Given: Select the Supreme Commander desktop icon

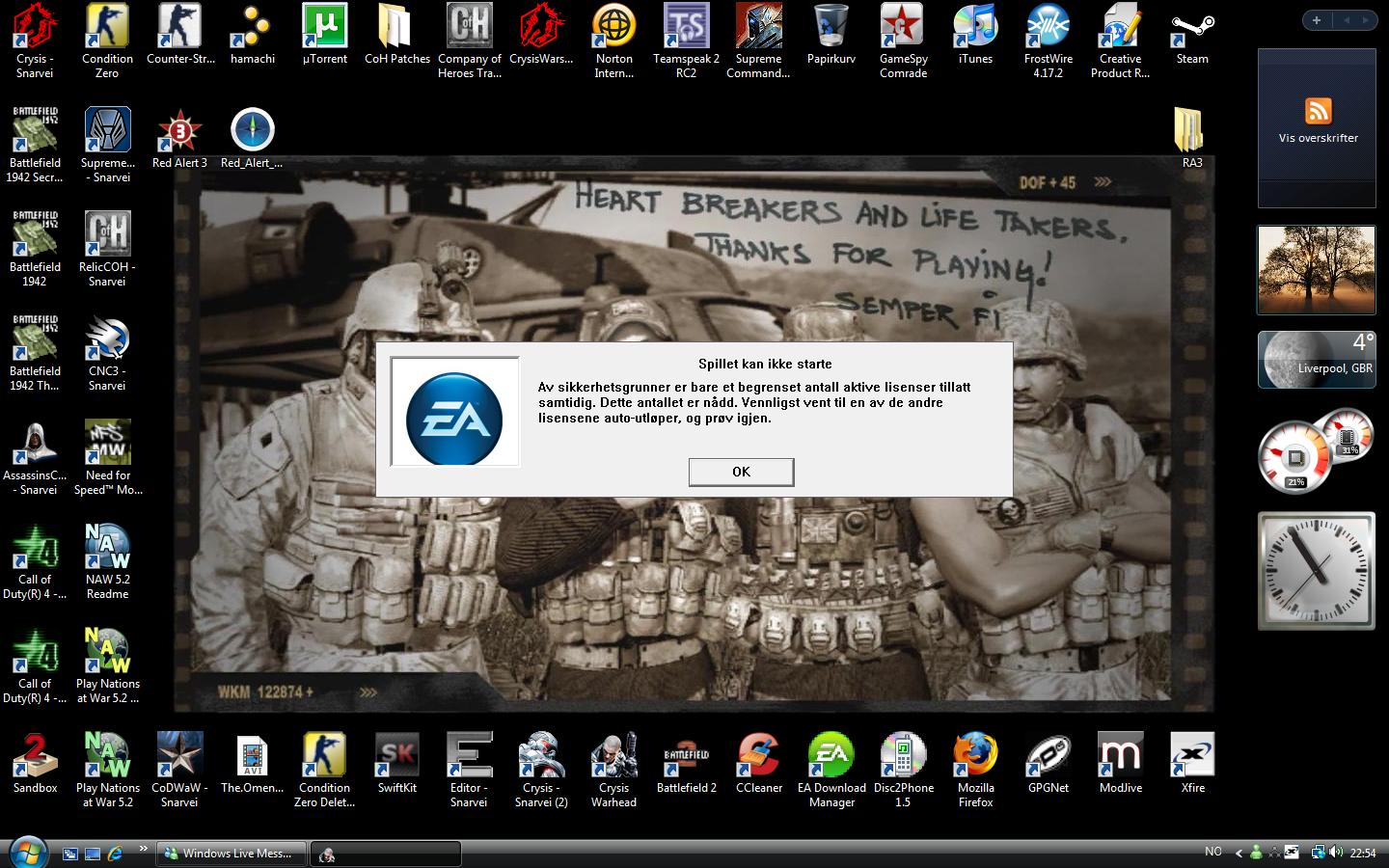Looking at the screenshot, I should click(x=758, y=41).
